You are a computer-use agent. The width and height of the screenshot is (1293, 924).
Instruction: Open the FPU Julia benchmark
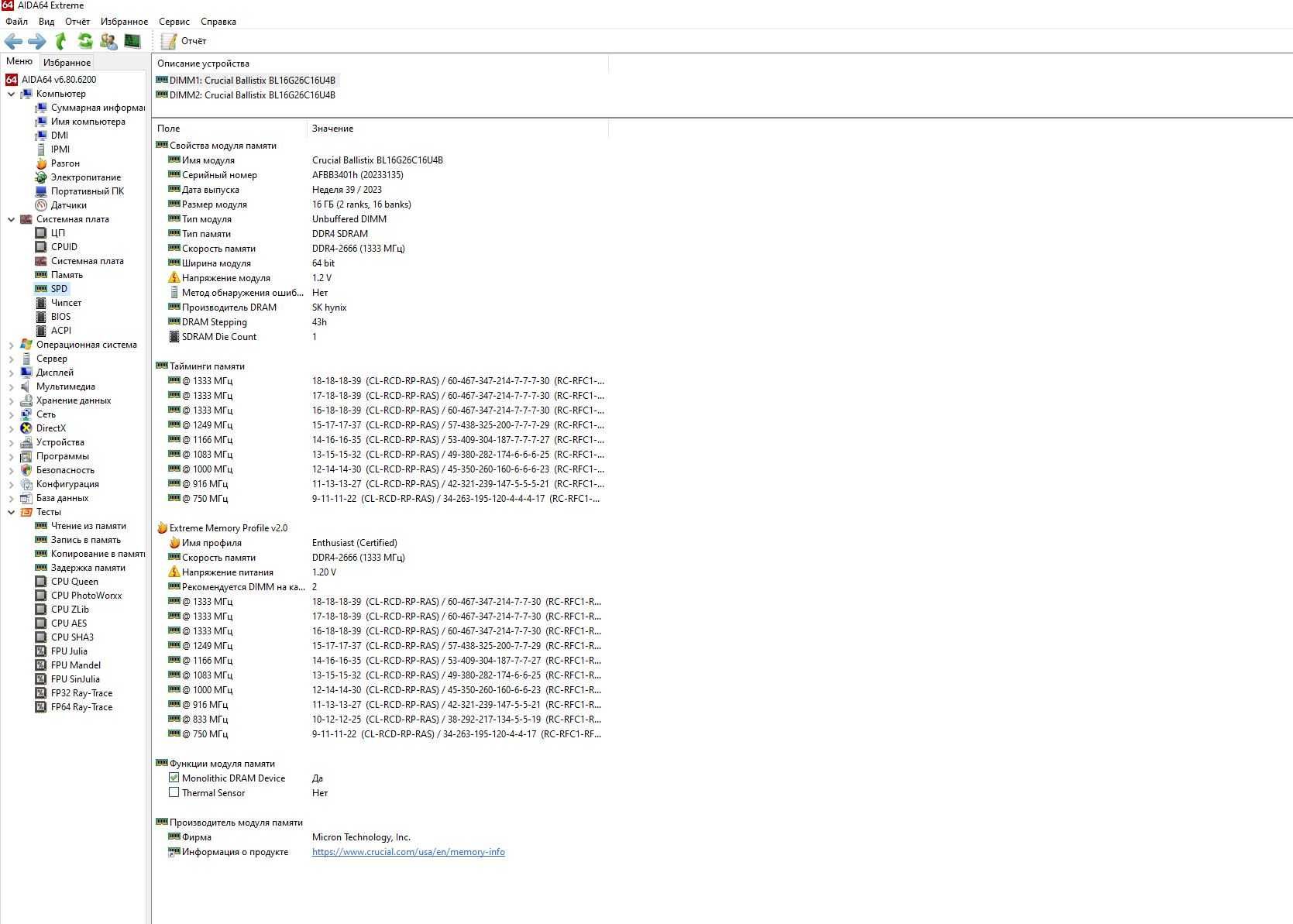tap(61, 651)
